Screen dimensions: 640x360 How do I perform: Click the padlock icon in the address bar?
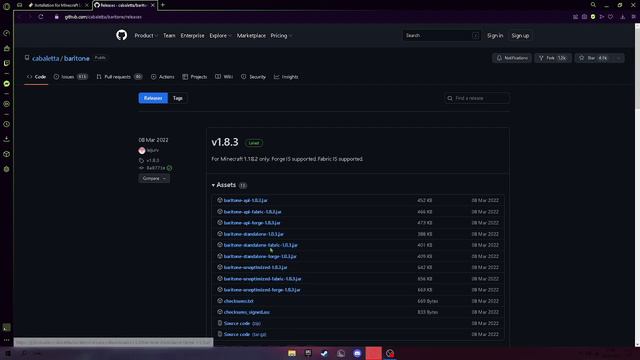tap(57, 17)
